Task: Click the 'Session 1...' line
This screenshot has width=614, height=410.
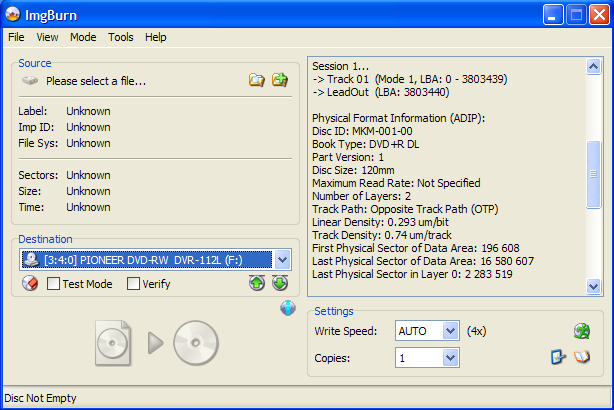Action: pos(340,66)
